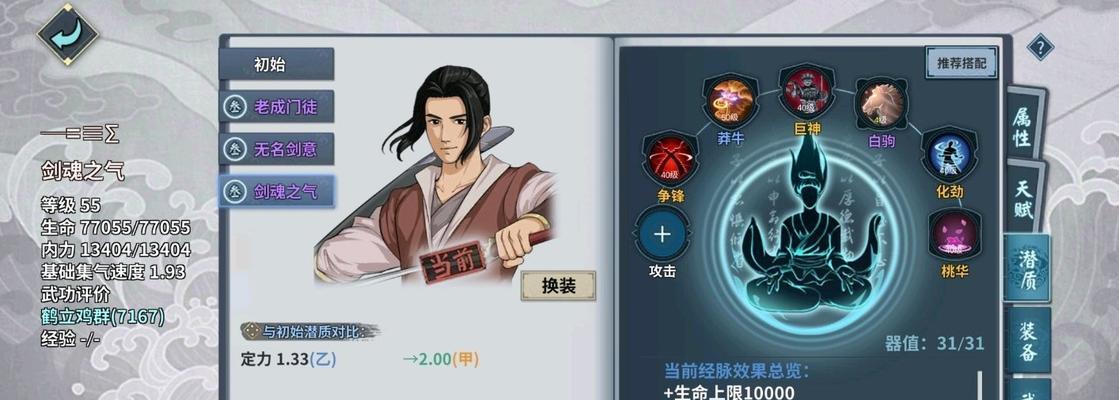
Task: Select the 桃华 meridian skill icon
Action: point(955,235)
